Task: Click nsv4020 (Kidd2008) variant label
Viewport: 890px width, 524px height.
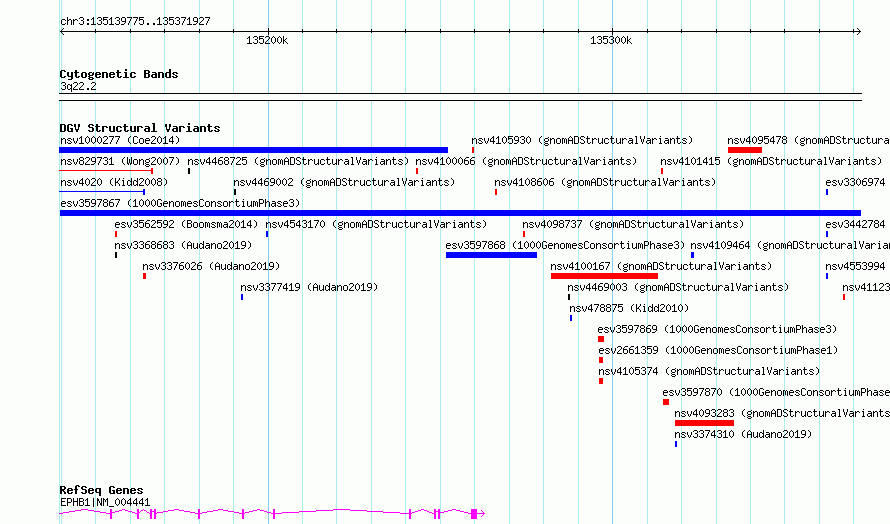Action: click(x=114, y=182)
